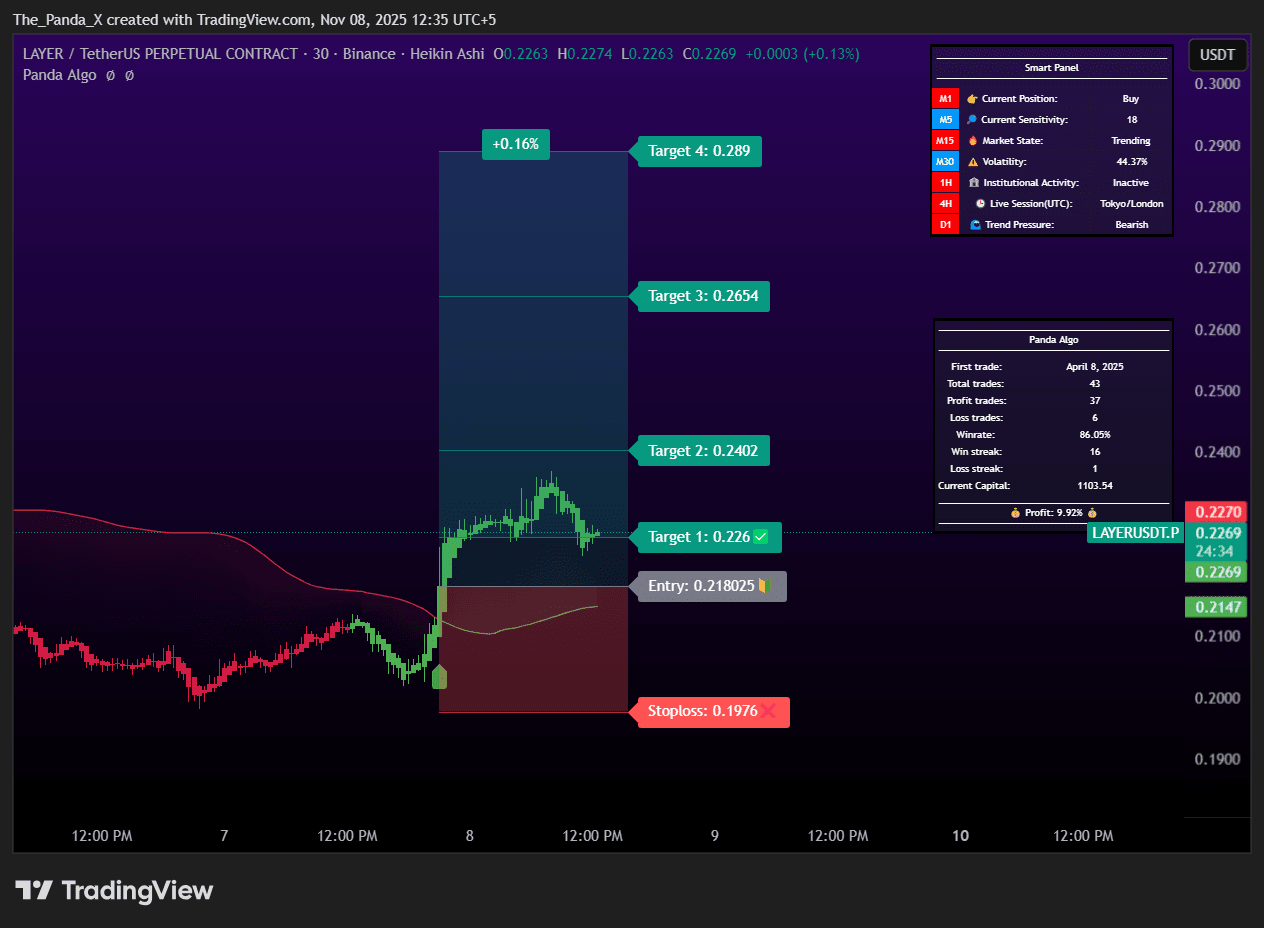Click the Loss trades: row label

pyautogui.click(x=976, y=418)
